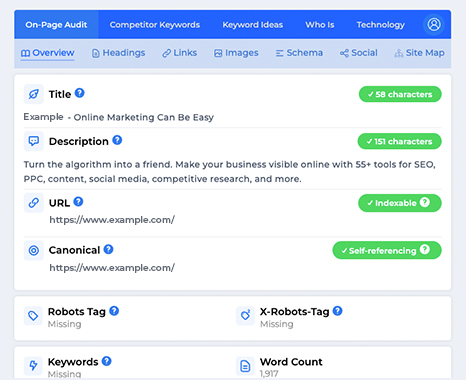Click the Title section planet icon
Viewport: 466px width, 380px height.
pos(34,94)
